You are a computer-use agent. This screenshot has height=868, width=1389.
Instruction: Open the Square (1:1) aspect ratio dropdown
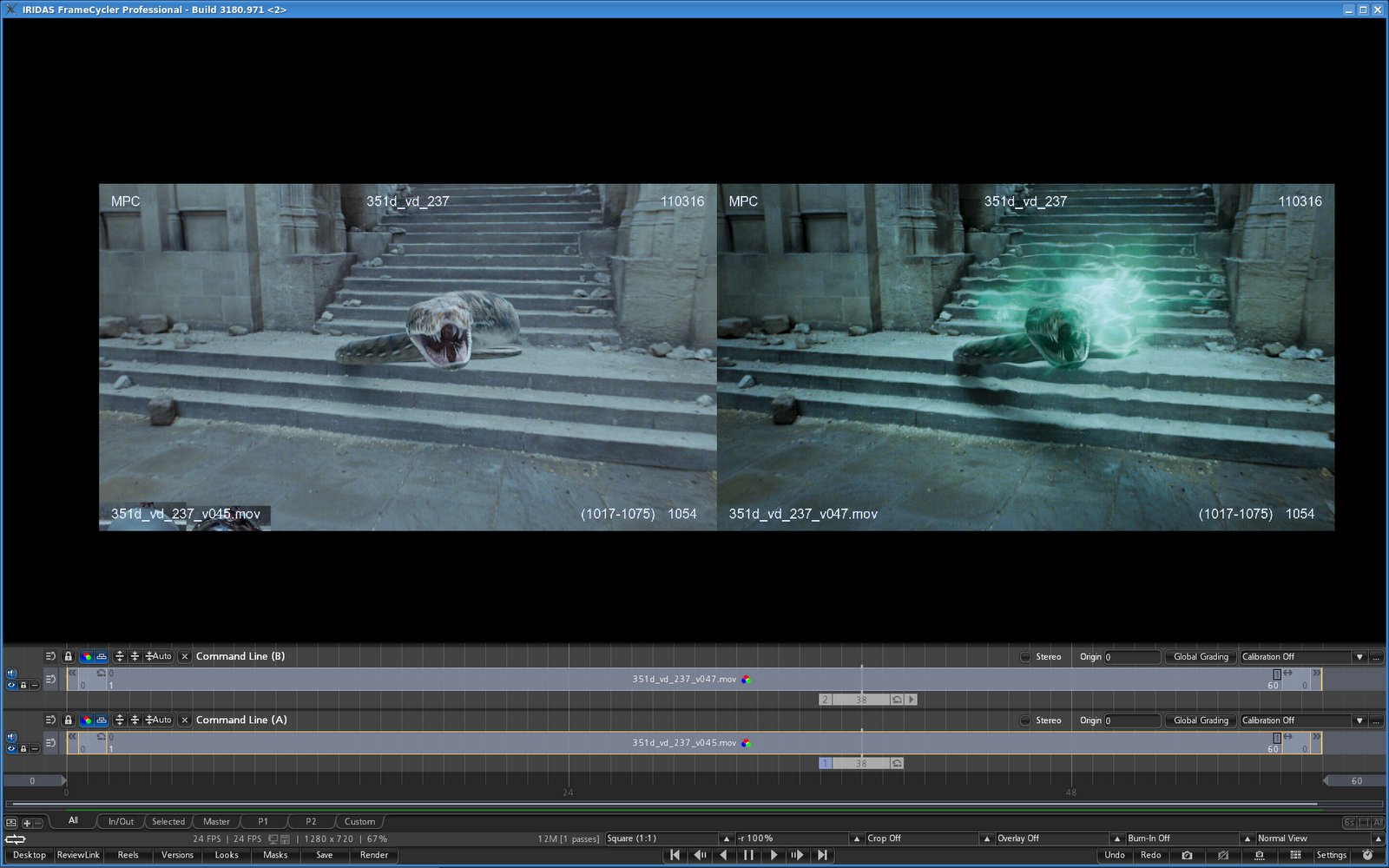727,838
